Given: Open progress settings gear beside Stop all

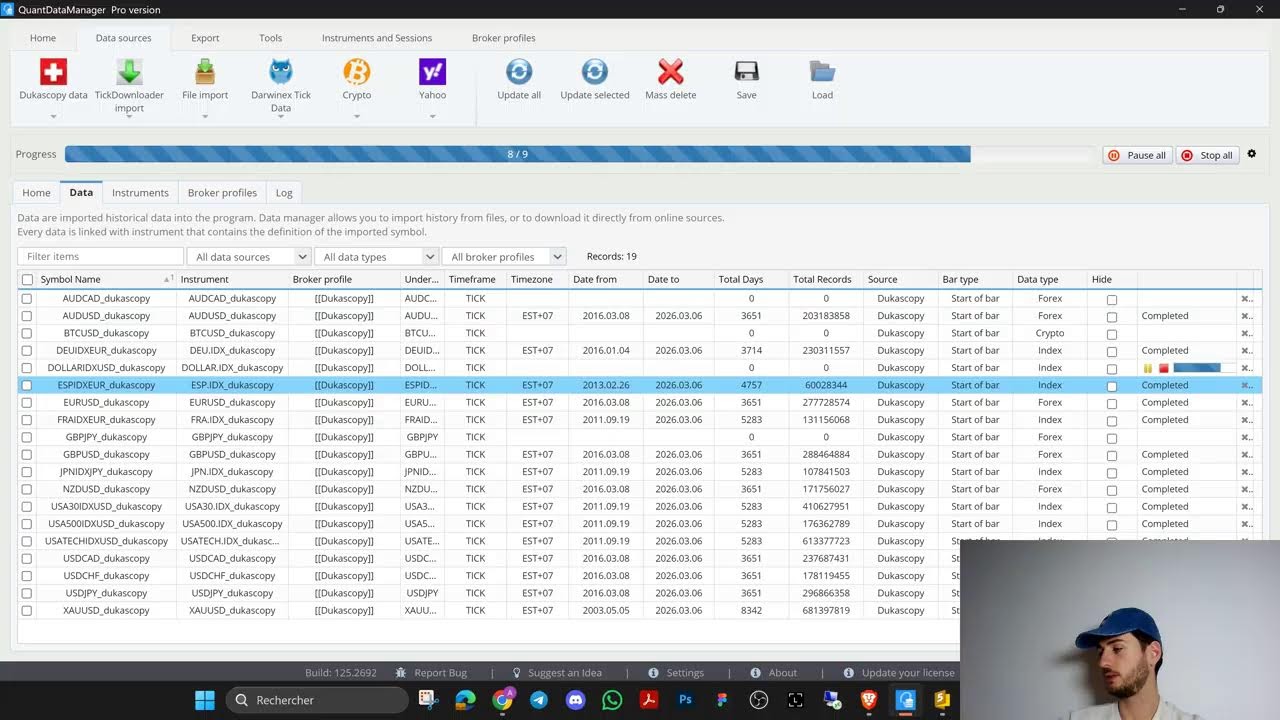Looking at the screenshot, I should [x=1251, y=154].
